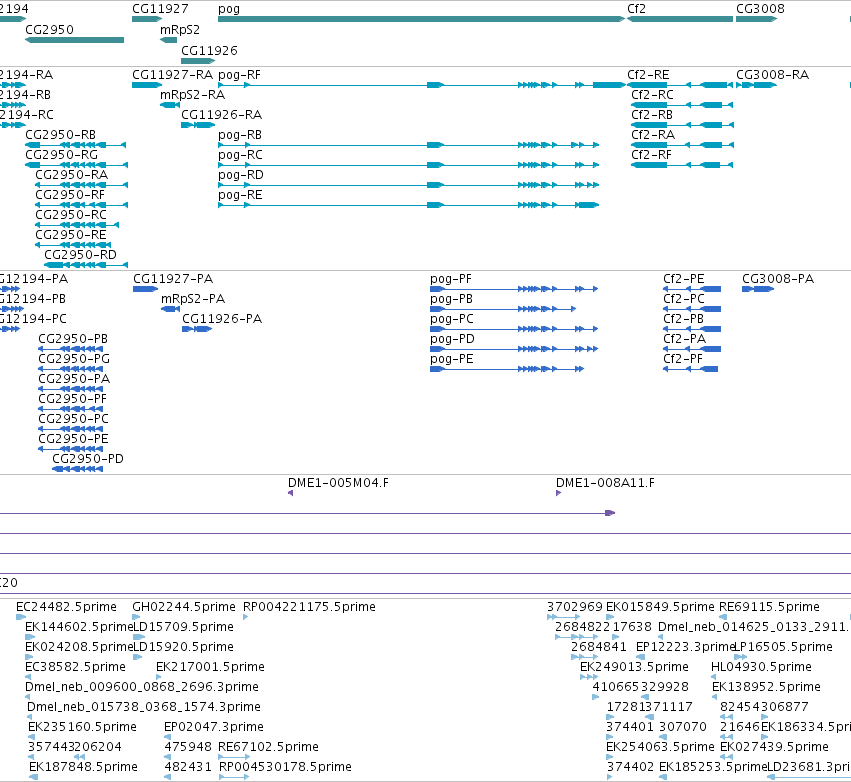Image resolution: width=851 pixels, height=782 pixels.
Task: Select protein label CG2950-PE
Action: 73,439
